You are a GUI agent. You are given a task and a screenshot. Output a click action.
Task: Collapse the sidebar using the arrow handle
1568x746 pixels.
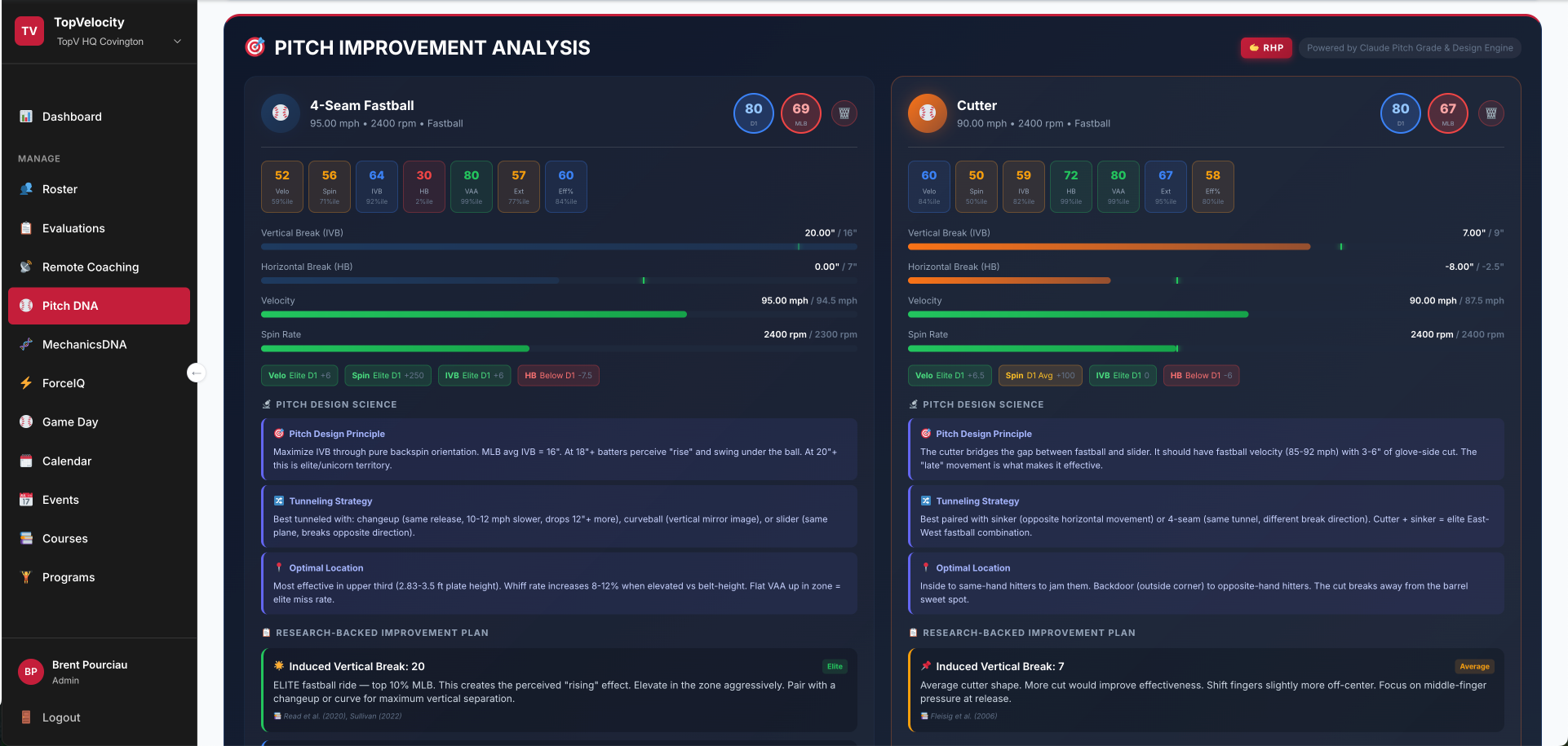(197, 373)
